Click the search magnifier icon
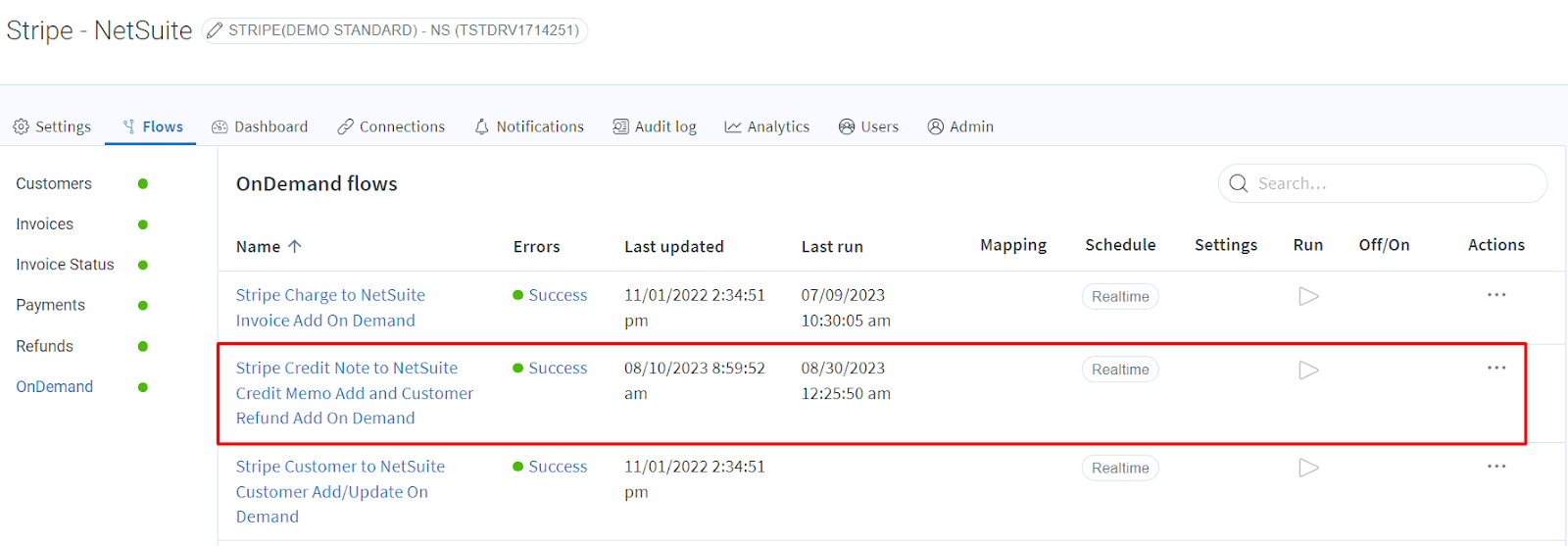The width and height of the screenshot is (1568, 546). (1239, 183)
